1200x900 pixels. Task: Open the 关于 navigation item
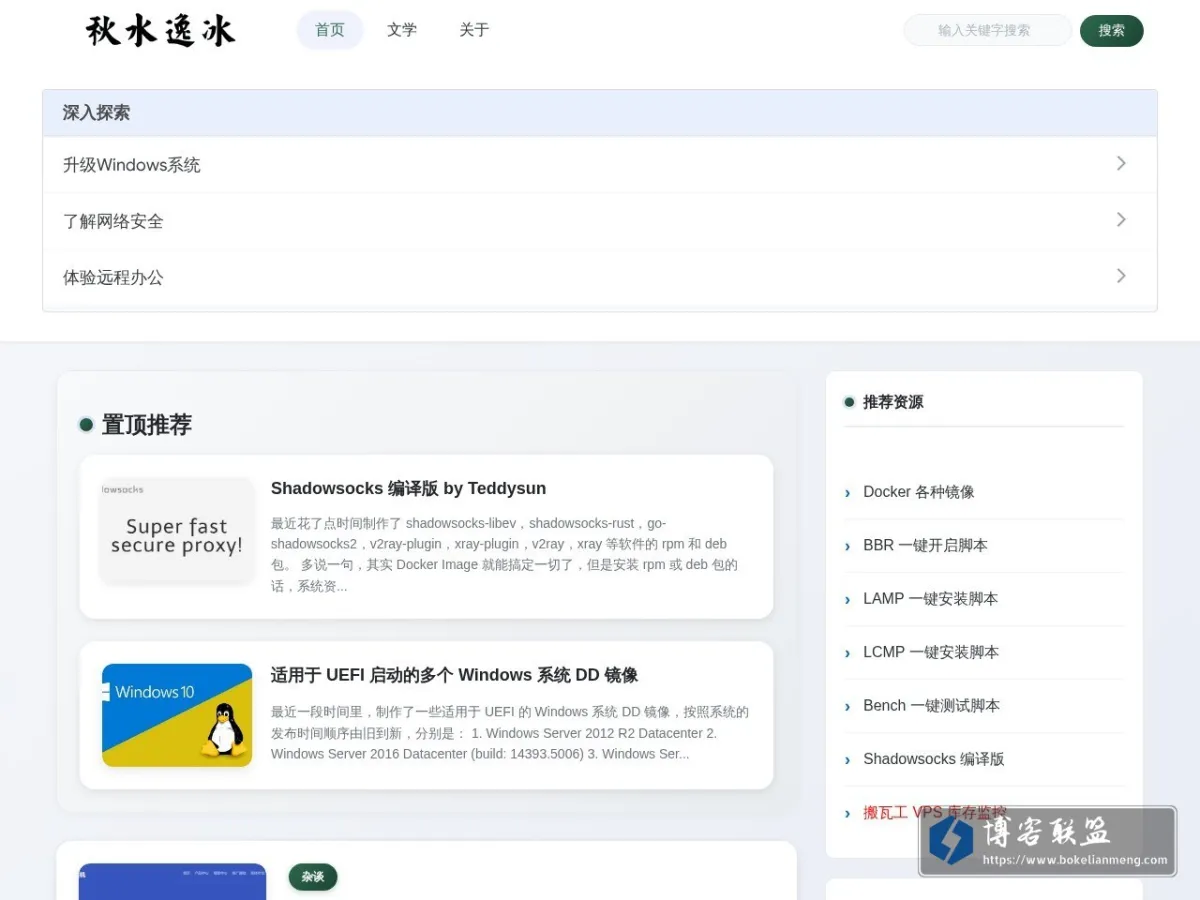pos(474,30)
